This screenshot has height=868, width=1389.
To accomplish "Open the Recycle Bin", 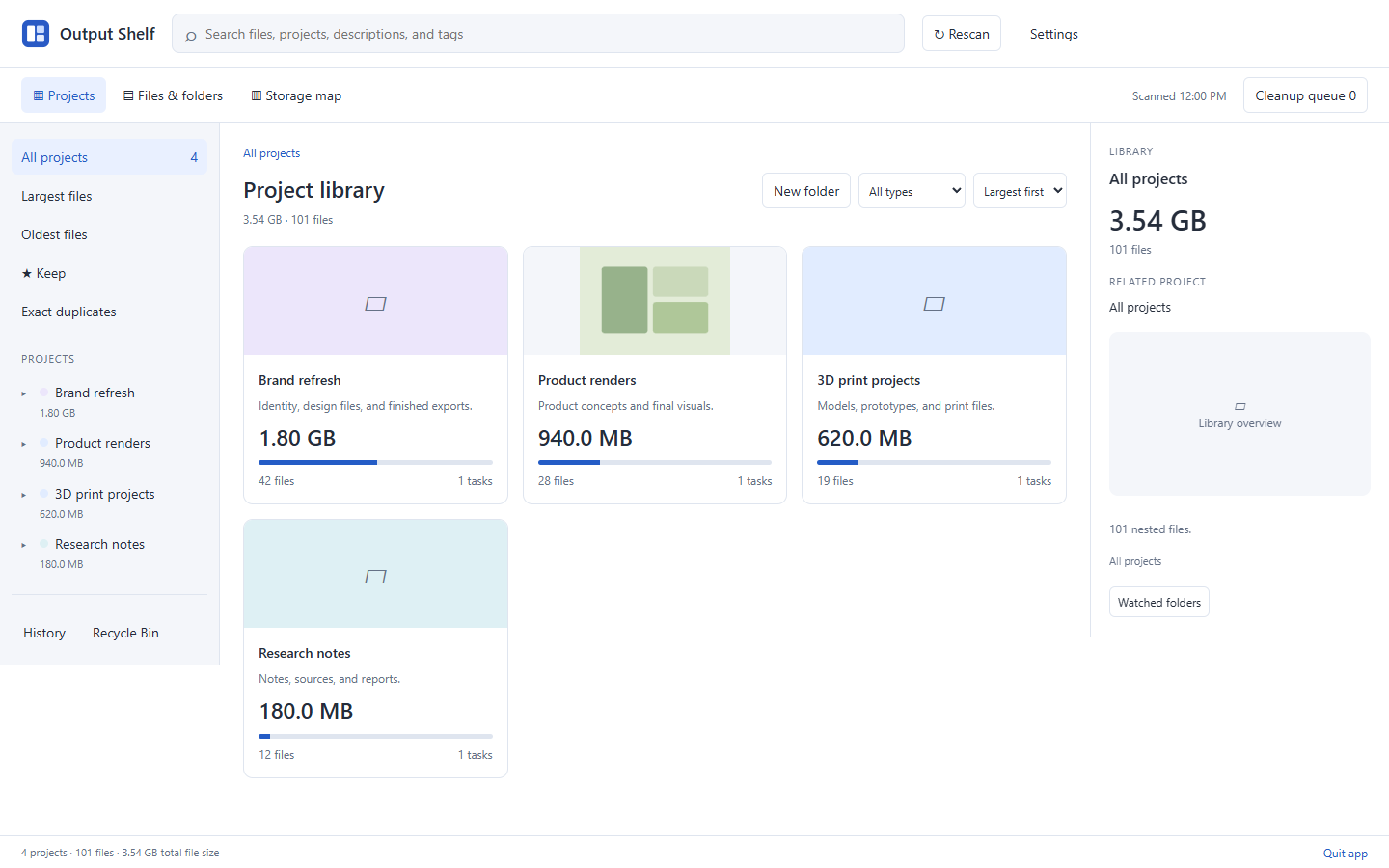I will (125, 633).
